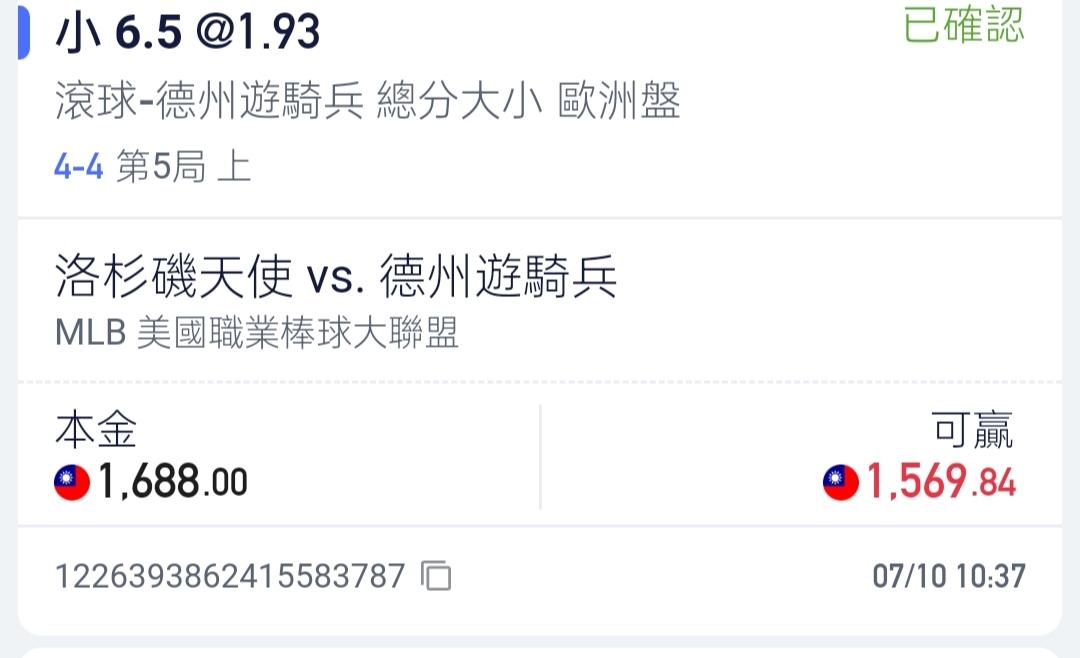The image size is (1080, 658).
Task: Select the red winnings amount 1,569.84
Action: coord(940,484)
